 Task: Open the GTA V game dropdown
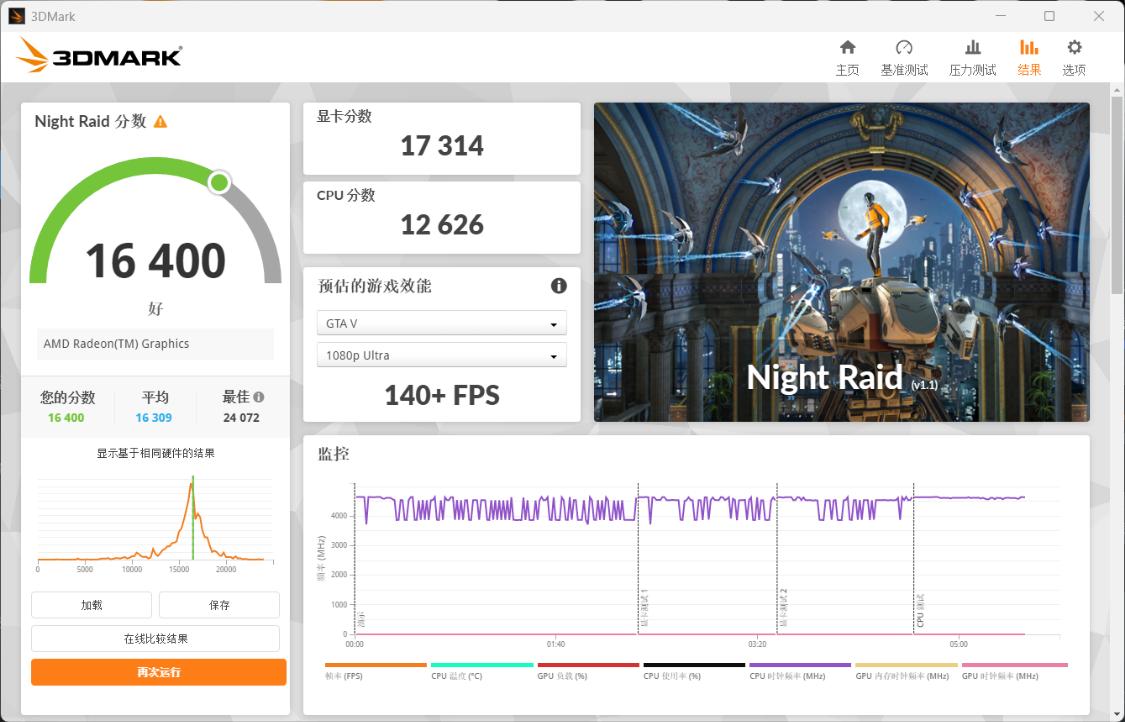click(442, 323)
